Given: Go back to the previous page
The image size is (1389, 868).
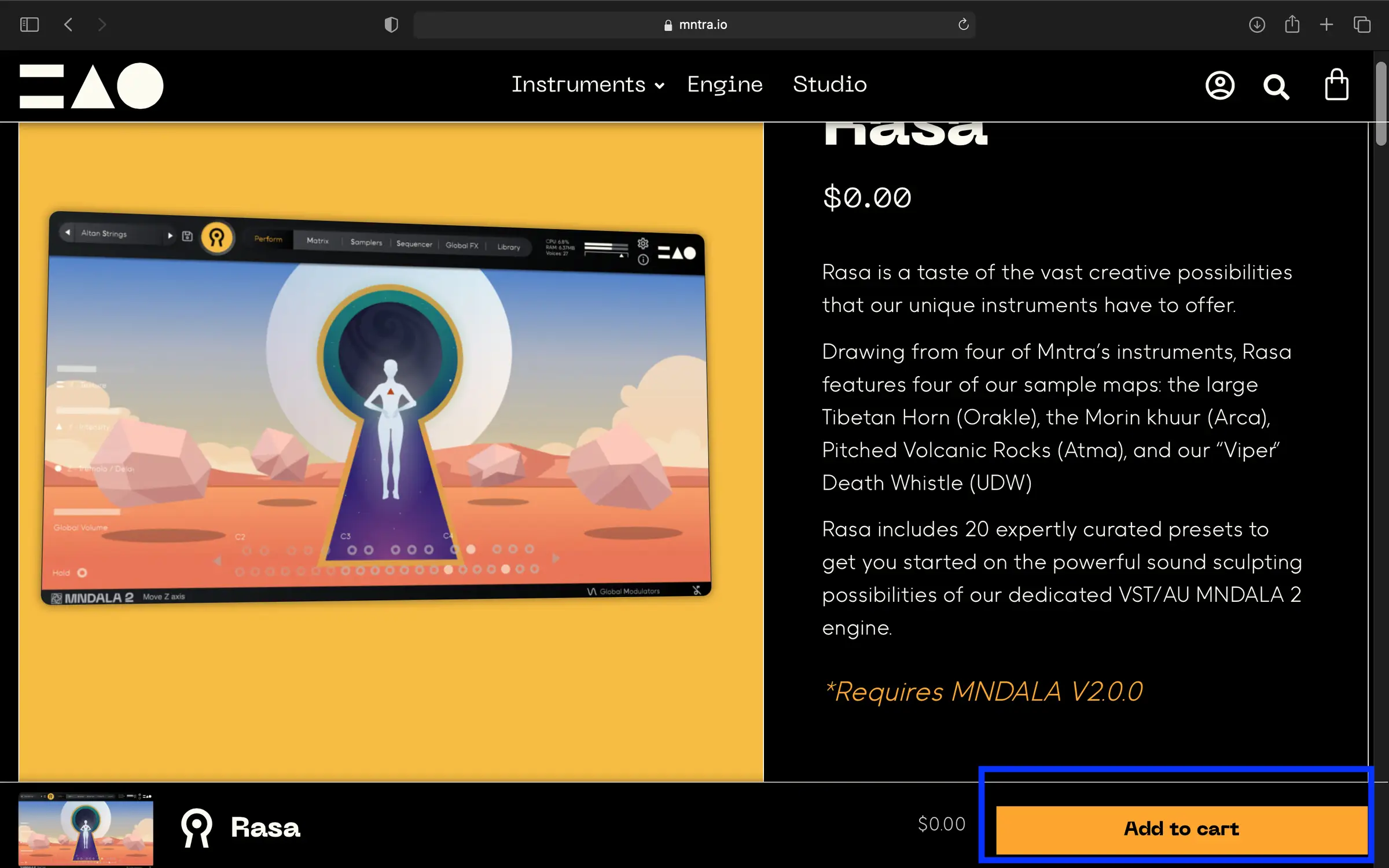Looking at the screenshot, I should [x=68, y=24].
